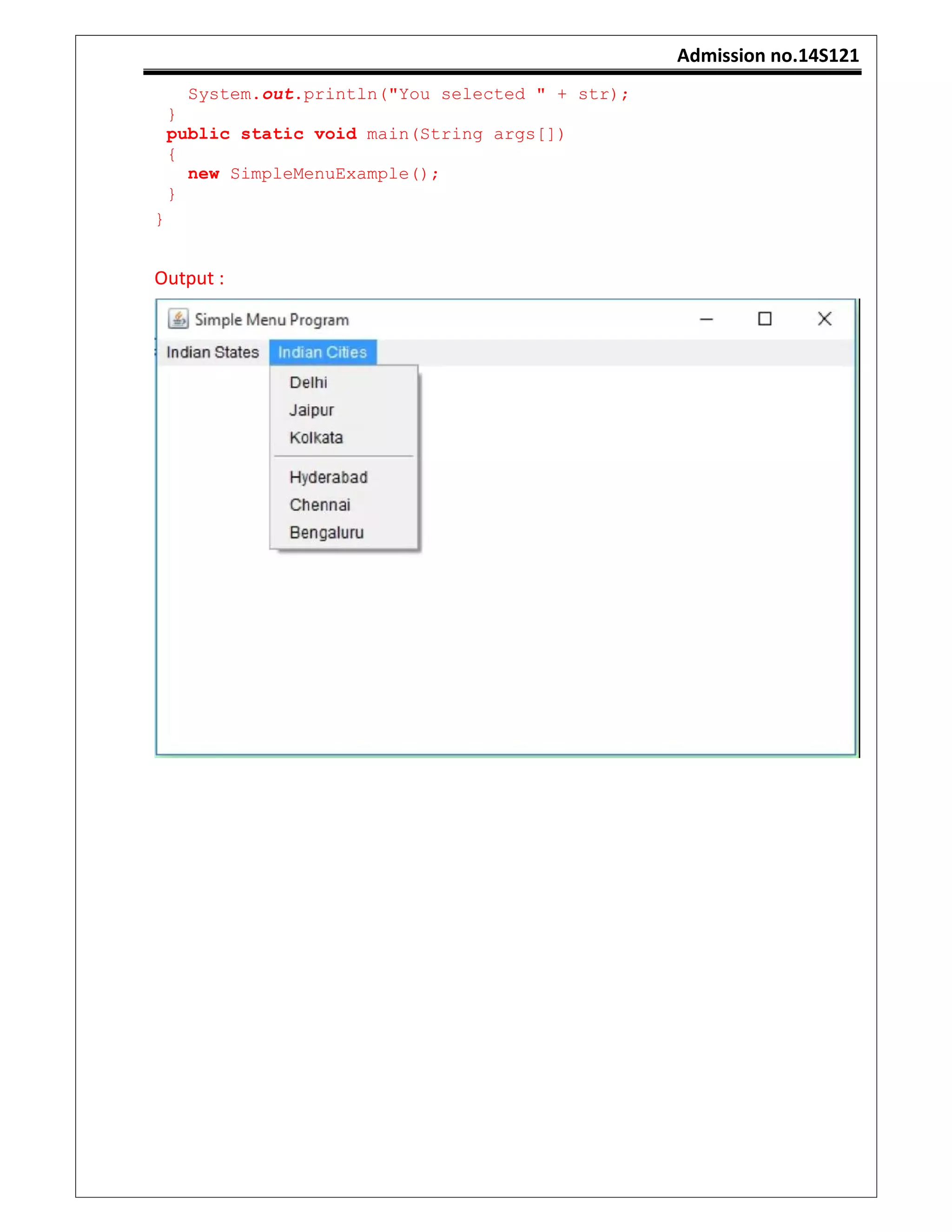Pick the Kolkata menu item
The height and width of the screenshot is (1232, 952).
[316, 438]
